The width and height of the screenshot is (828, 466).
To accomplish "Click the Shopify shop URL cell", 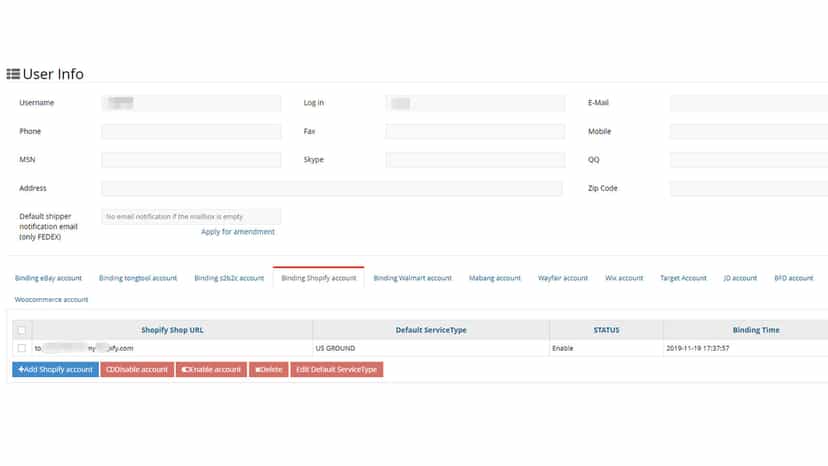I will 172,348.
